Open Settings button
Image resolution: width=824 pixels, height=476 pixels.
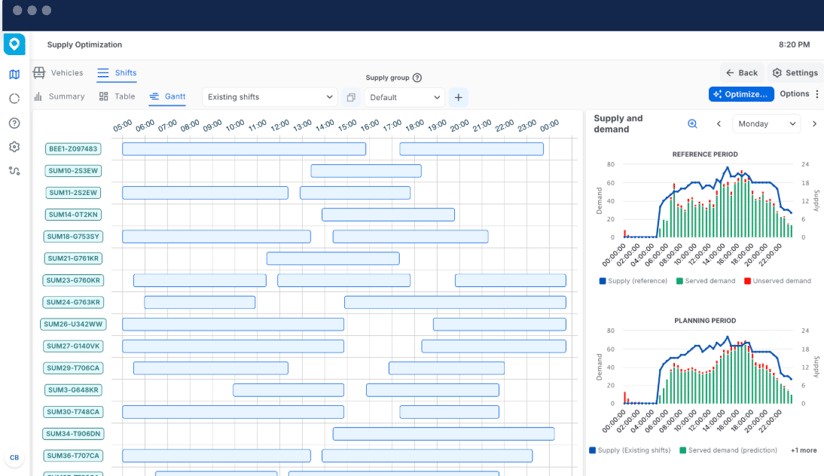point(795,73)
